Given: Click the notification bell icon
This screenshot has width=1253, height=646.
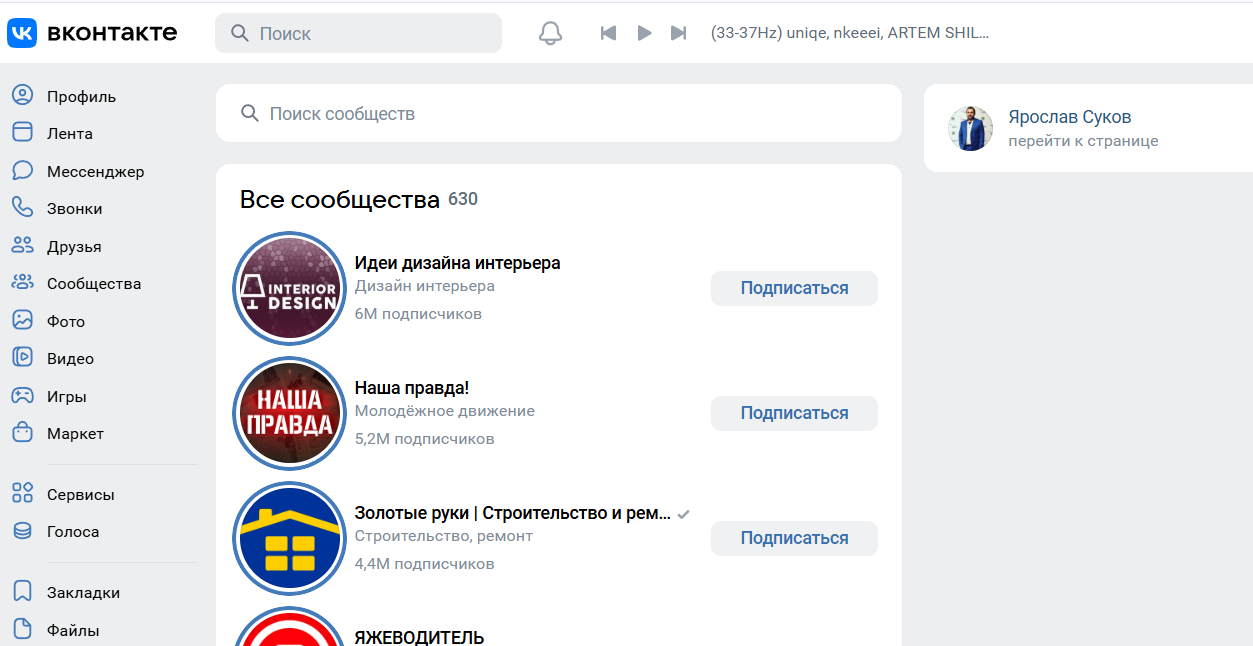Looking at the screenshot, I should [x=549, y=32].
